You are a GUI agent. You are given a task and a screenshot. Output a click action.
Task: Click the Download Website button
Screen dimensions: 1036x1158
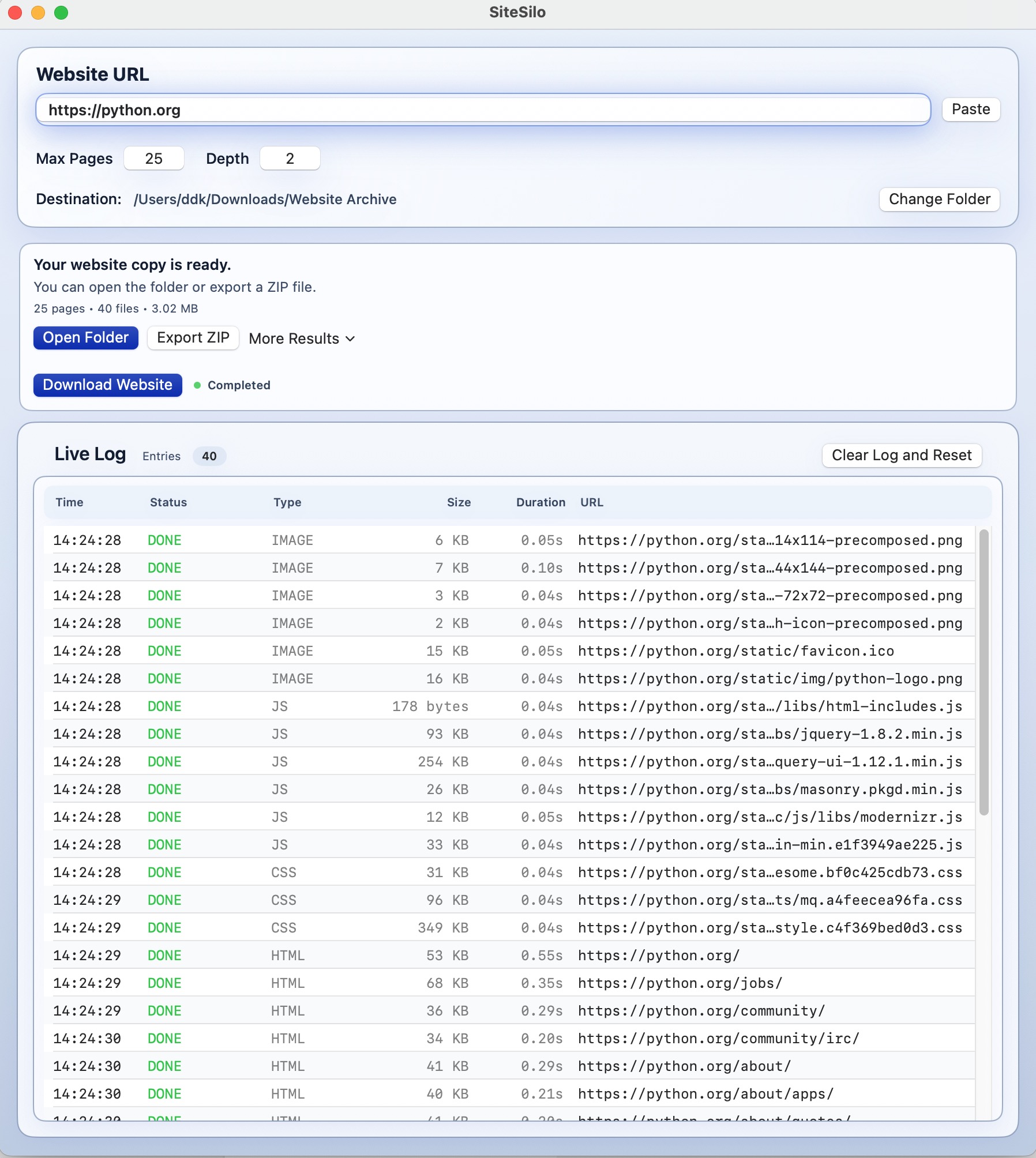click(108, 385)
